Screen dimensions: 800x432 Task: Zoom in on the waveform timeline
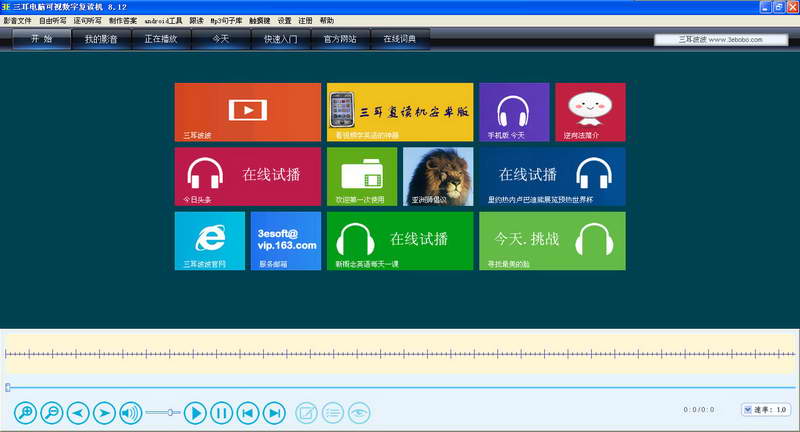pyautogui.click(x=26, y=413)
